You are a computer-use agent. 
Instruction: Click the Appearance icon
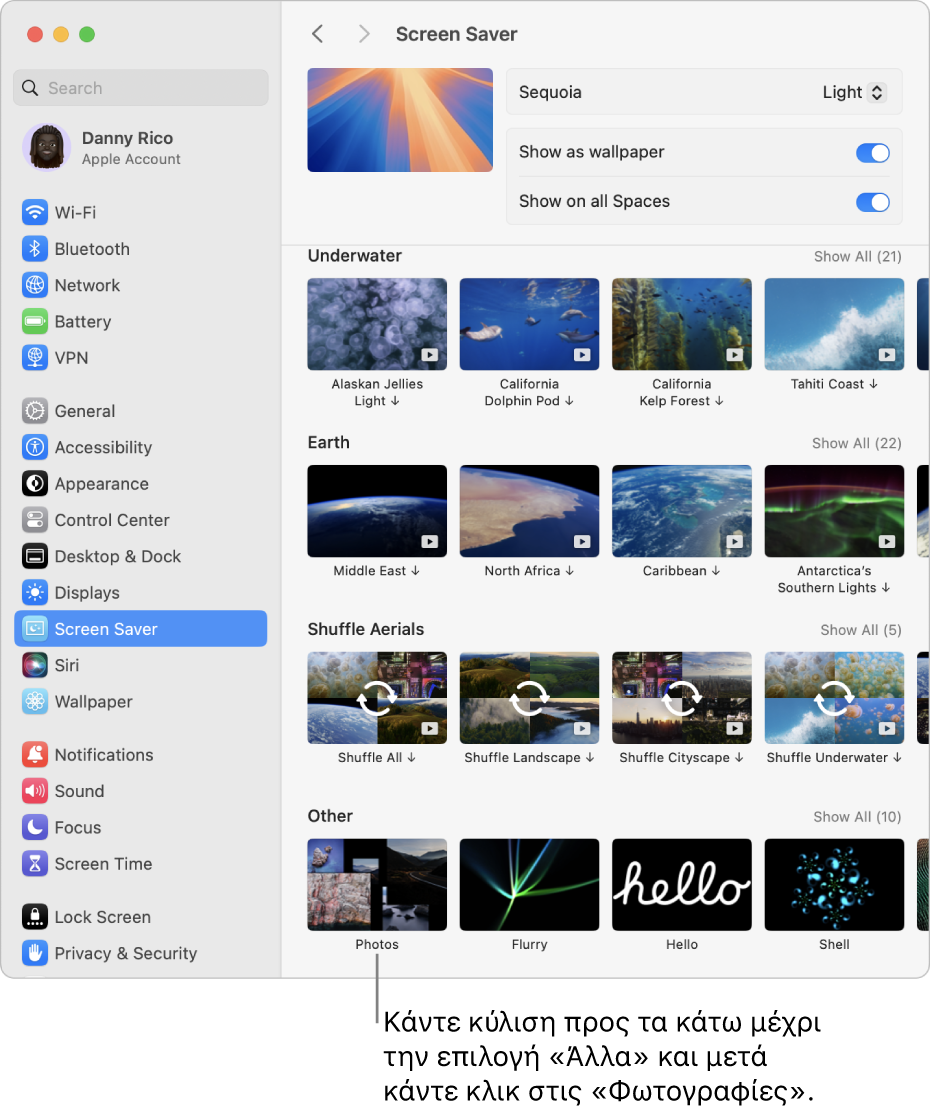point(35,483)
